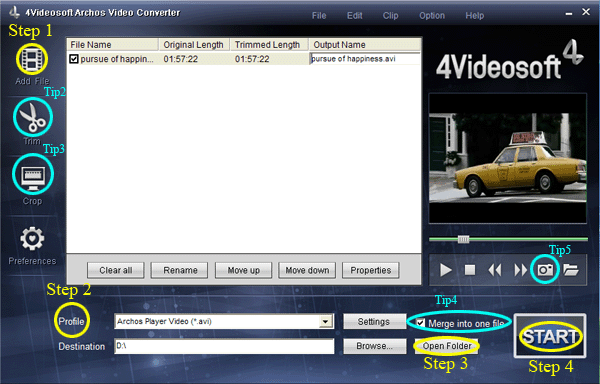The height and width of the screenshot is (384, 600).
Task: Open the Clip menu
Action: pos(390,16)
